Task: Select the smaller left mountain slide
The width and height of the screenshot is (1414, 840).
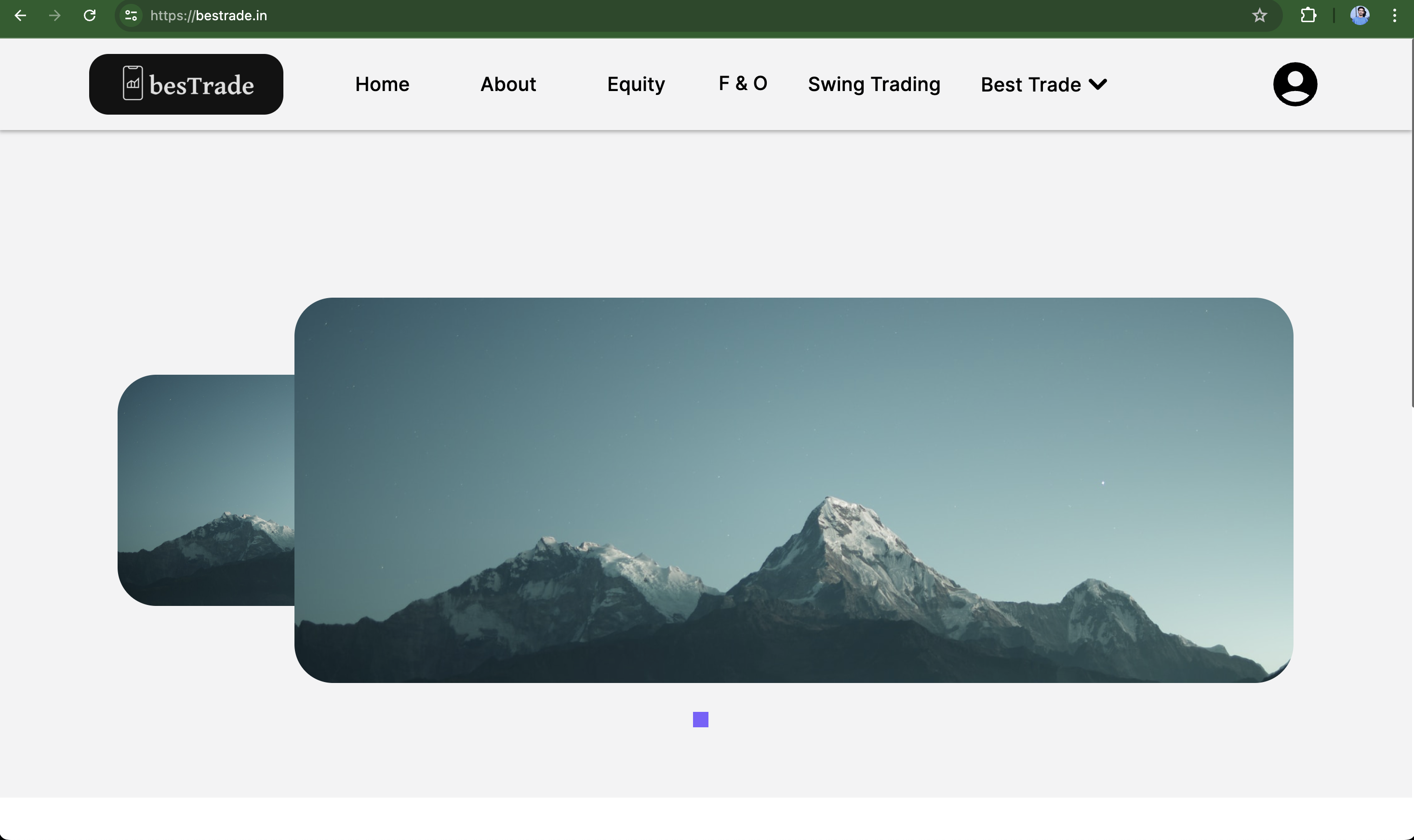Action: tap(206, 490)
